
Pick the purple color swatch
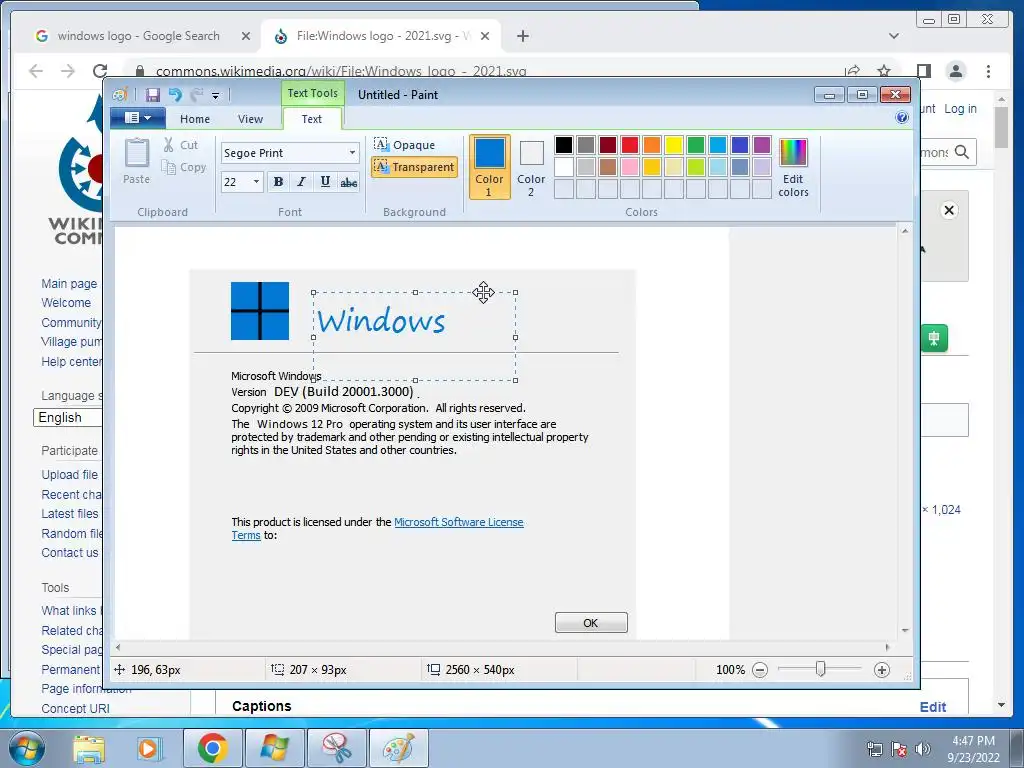761,145
